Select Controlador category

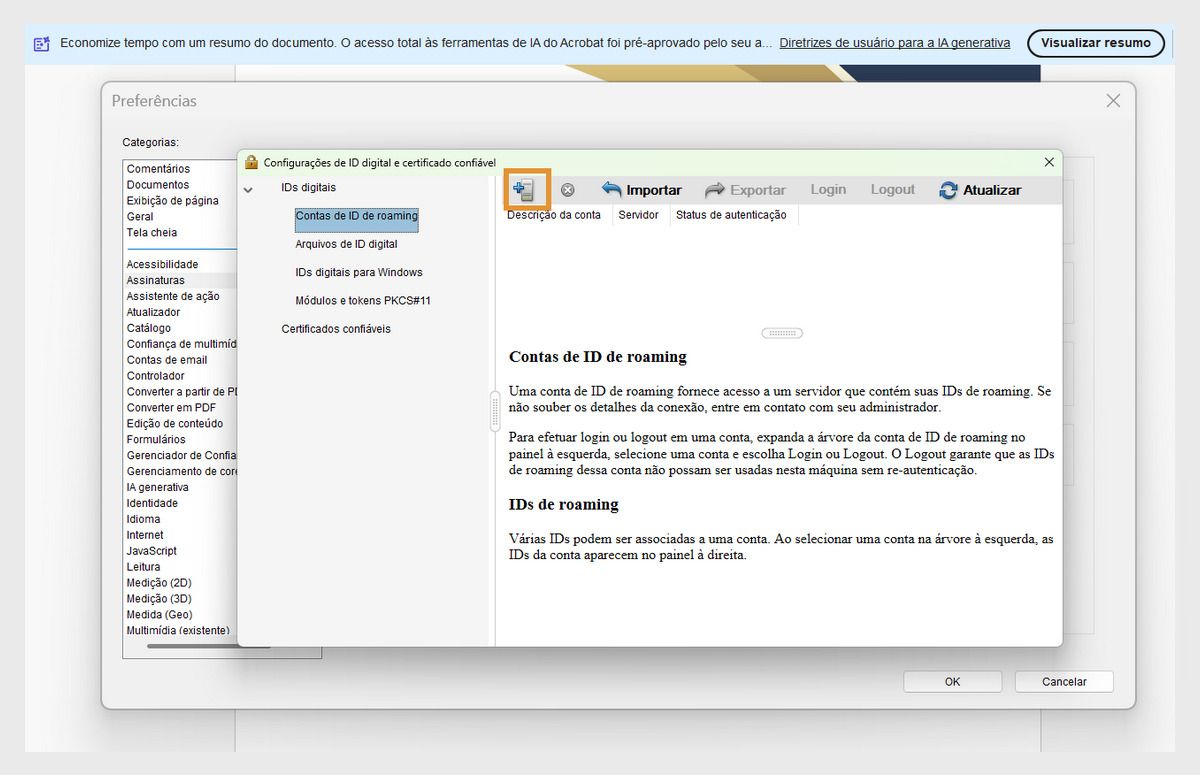156,376
